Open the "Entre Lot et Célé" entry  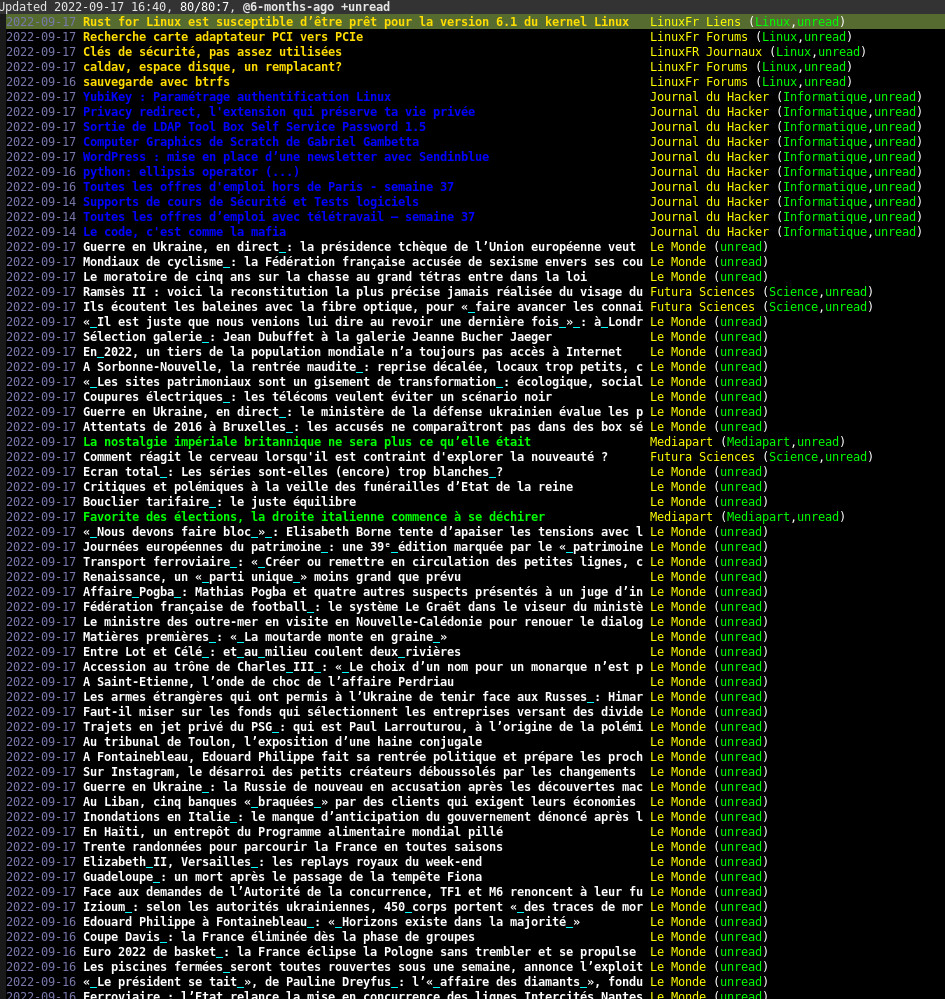click(272, 651)
